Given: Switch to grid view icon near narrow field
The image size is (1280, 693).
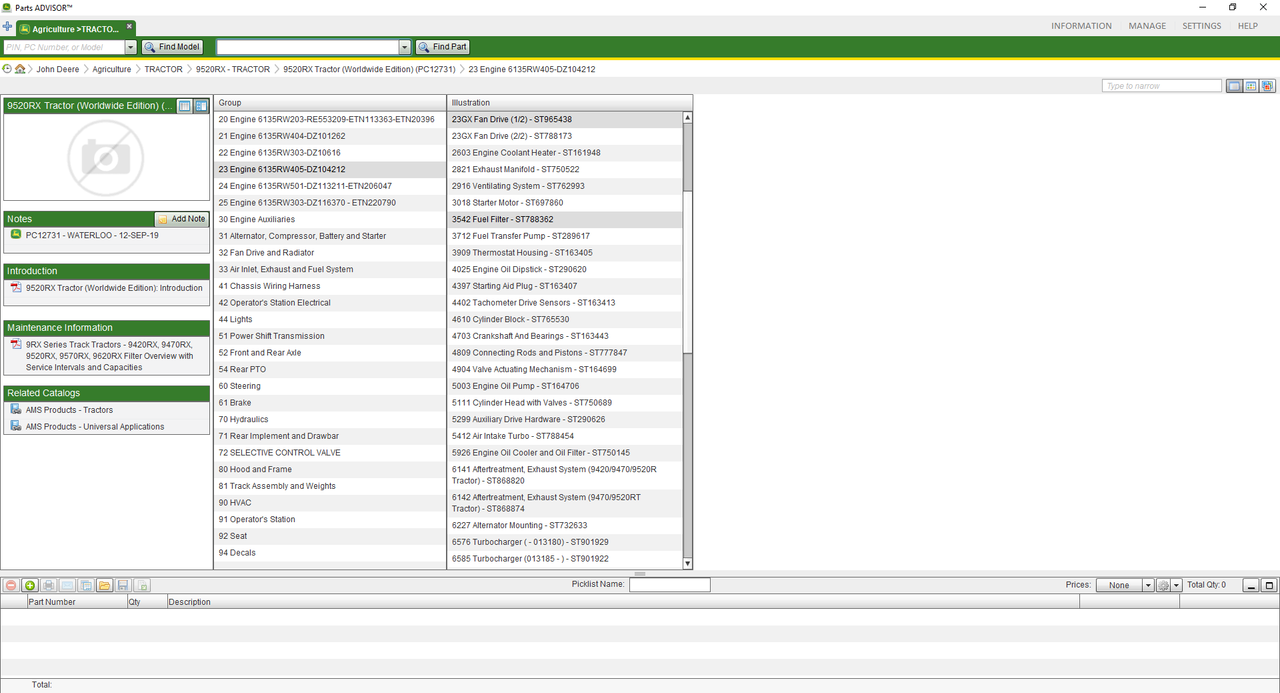Looking at the screenshot, I should tap(1251, 86).
